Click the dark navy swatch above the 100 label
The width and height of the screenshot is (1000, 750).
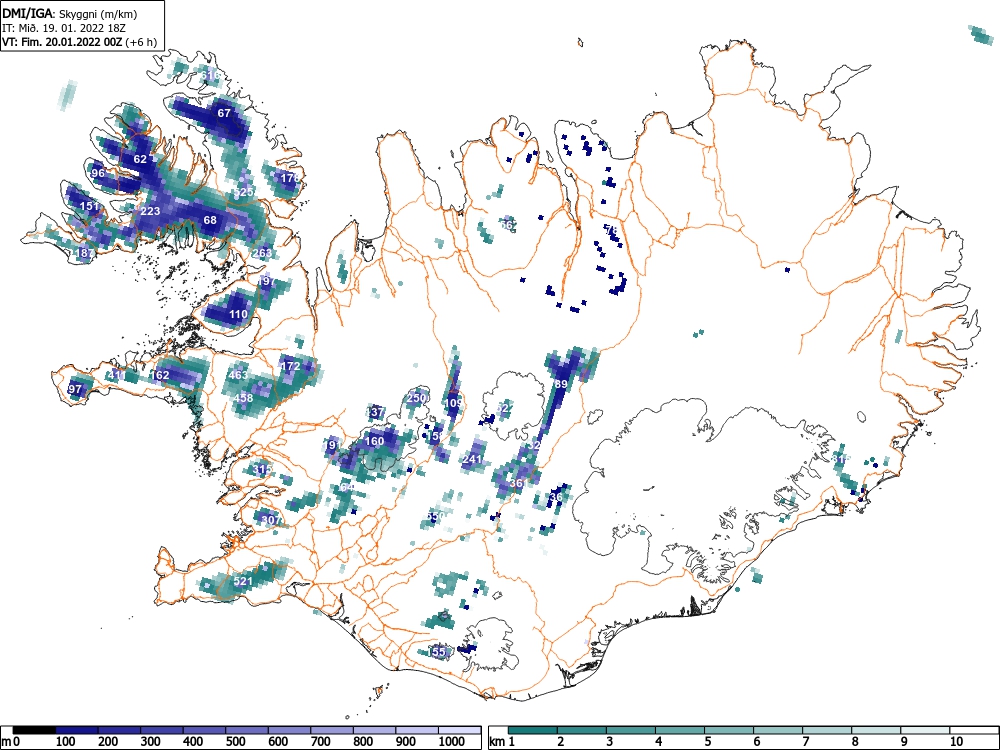point(77,730)
